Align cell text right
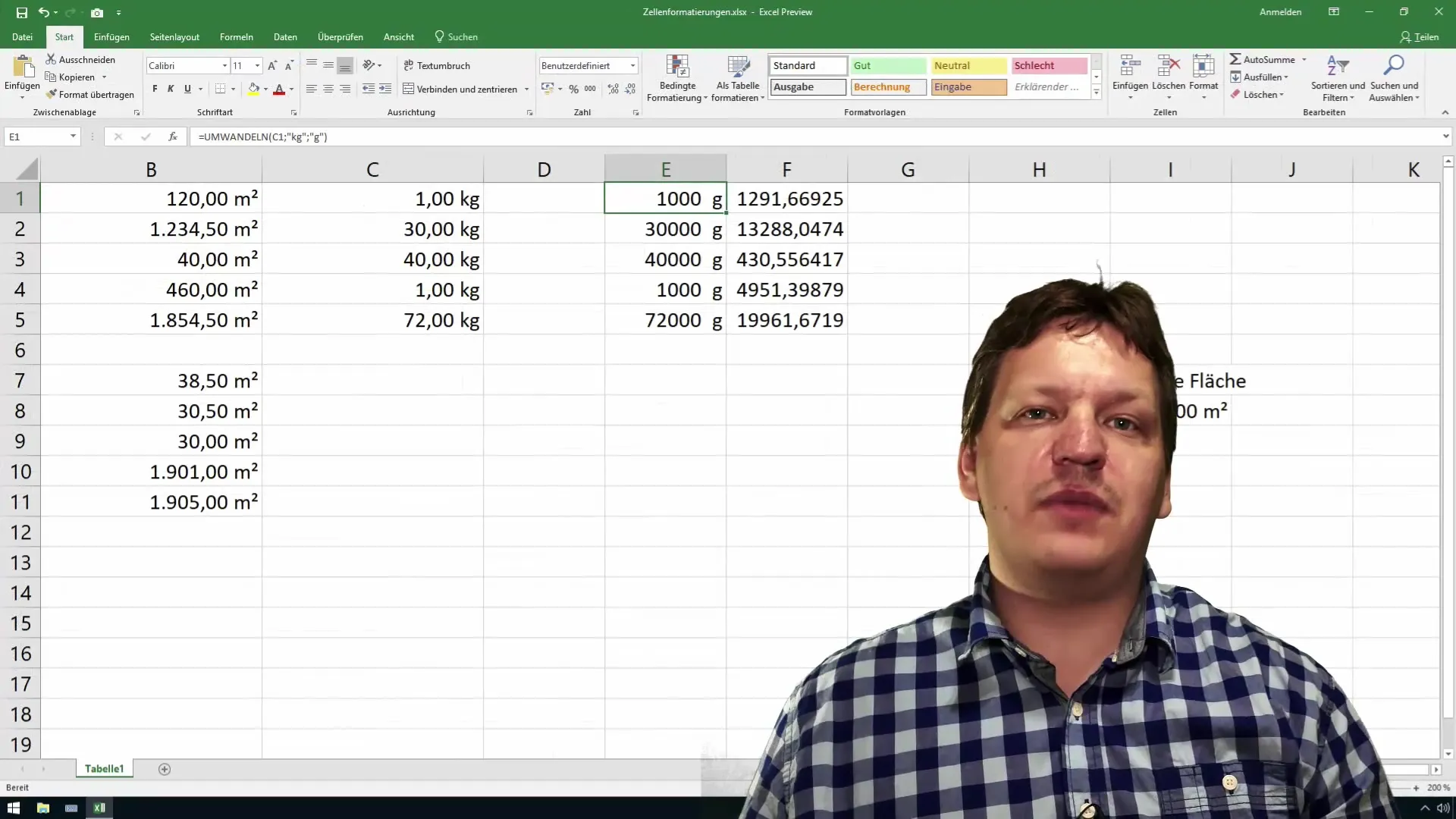1456x819 pixels. pyautogui.click(x=345, y=89)
